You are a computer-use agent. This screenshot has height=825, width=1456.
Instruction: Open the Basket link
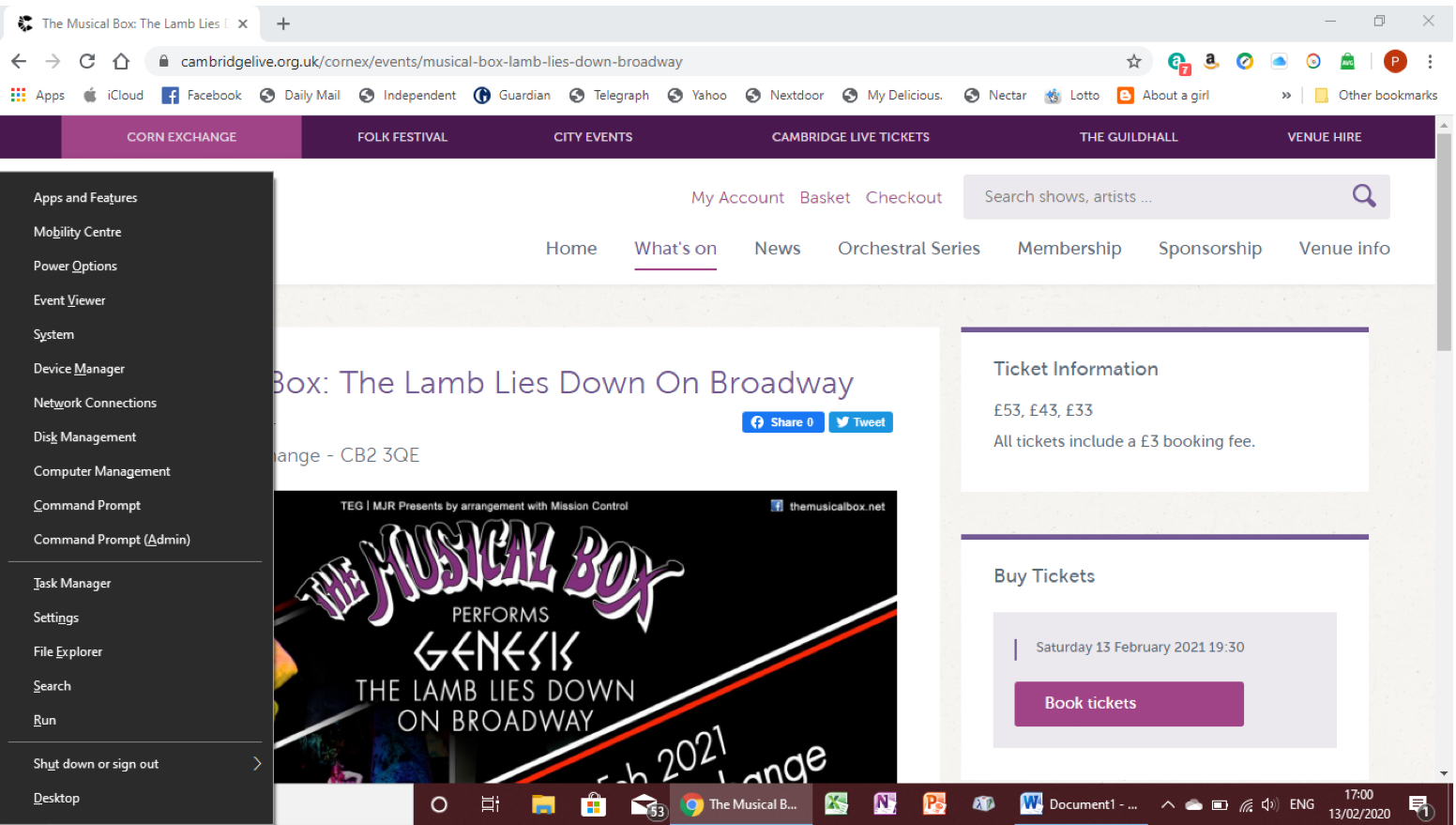click(x=825, y=197)
